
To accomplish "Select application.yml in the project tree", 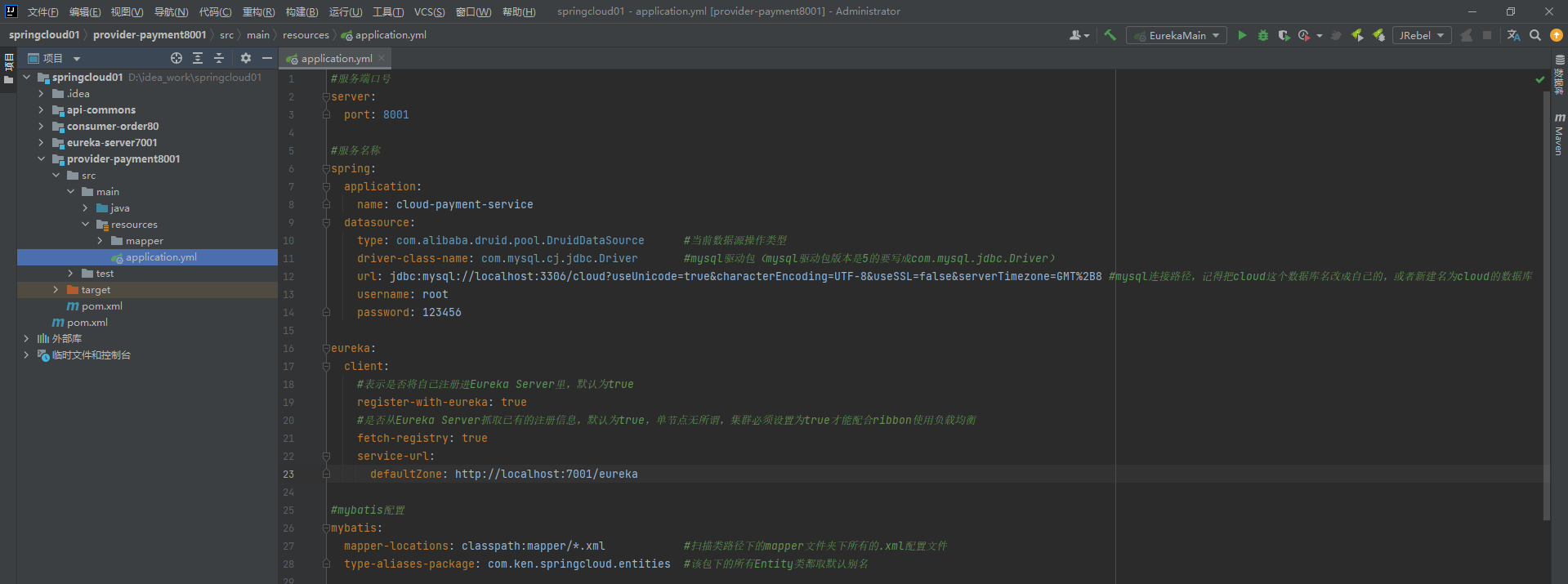I will [x=148, y=257].
